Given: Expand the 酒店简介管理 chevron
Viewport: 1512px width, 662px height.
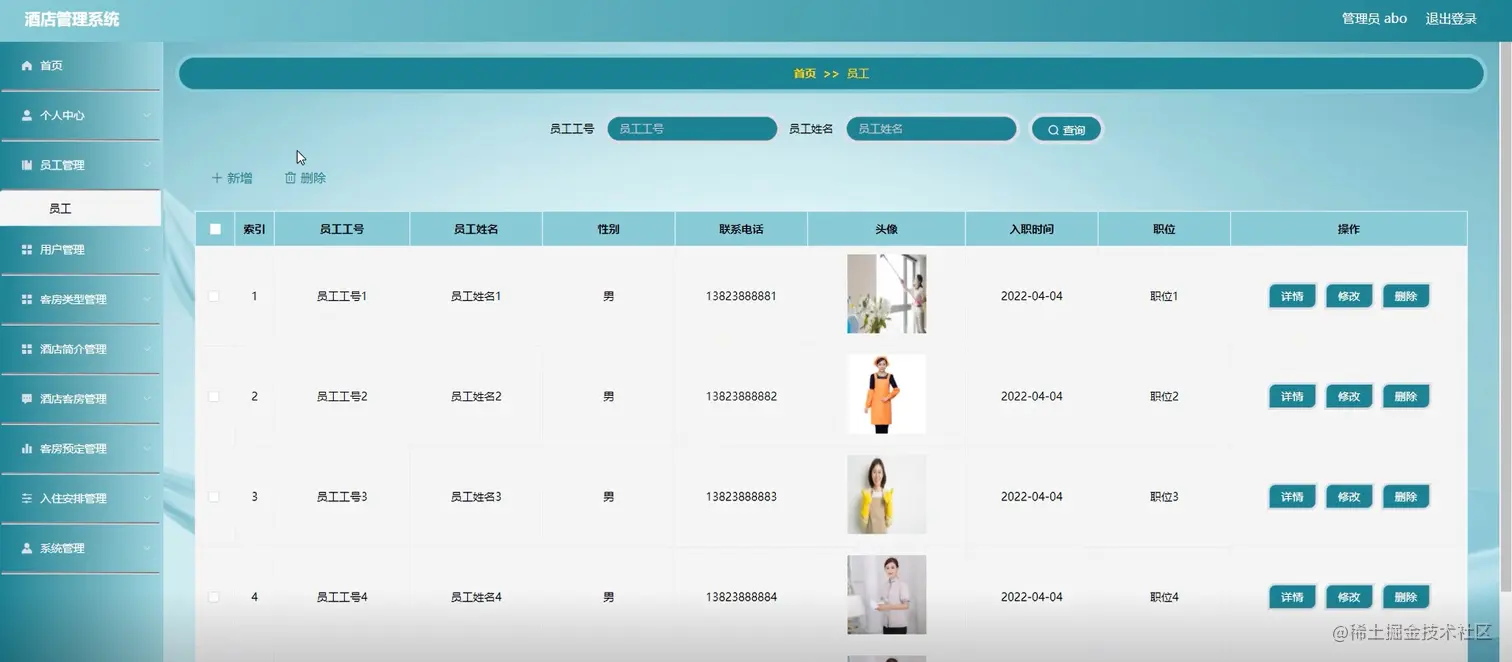Looking at the screenshot, I should 146,349.
